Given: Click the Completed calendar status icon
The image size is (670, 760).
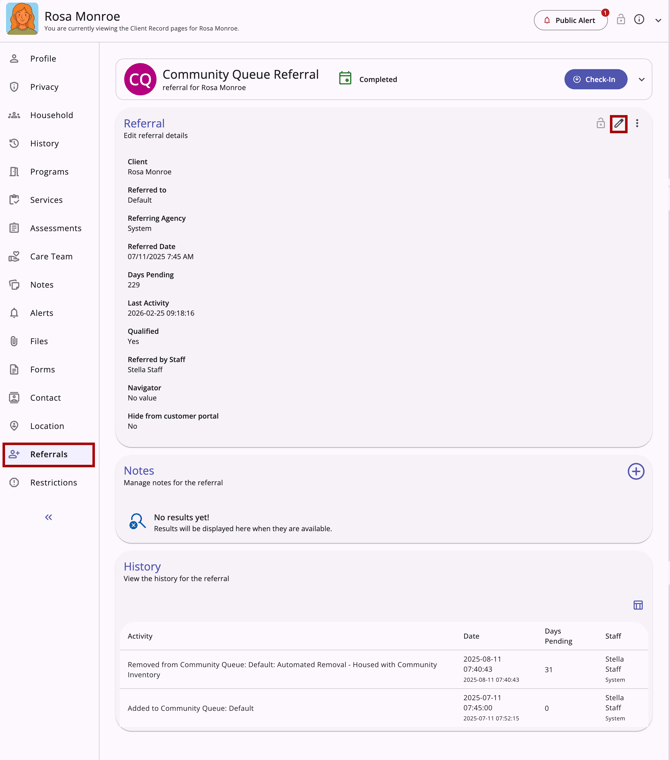Looking at the screenshot, I should [345, 79].
